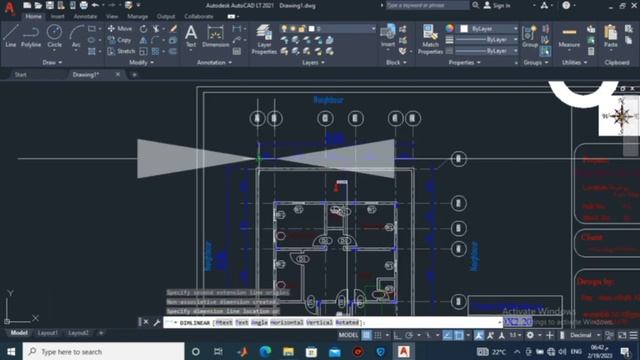
Task: Toggle ortho mode in status bar
Action: point(397,335)
